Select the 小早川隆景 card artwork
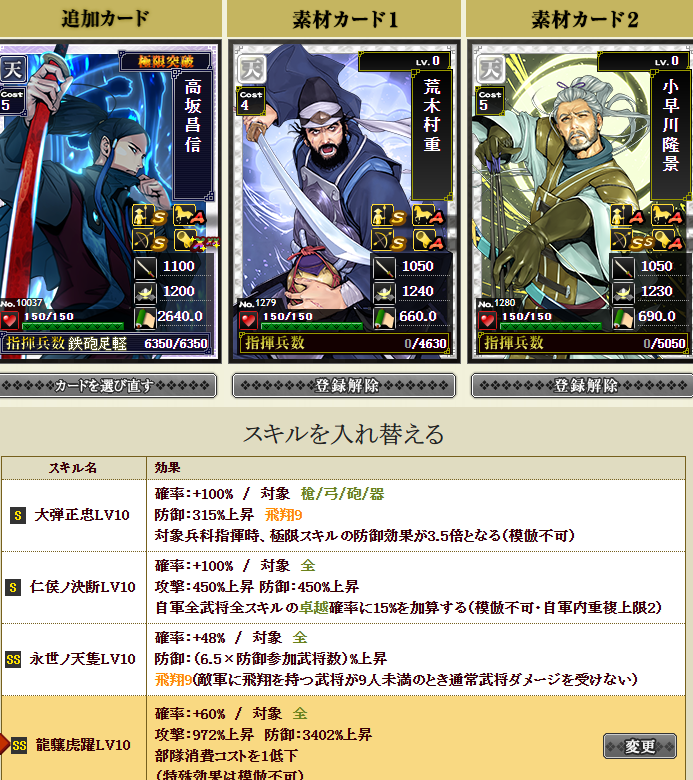The height and width of the screenshot is (780, 693). tap(581, 201)
